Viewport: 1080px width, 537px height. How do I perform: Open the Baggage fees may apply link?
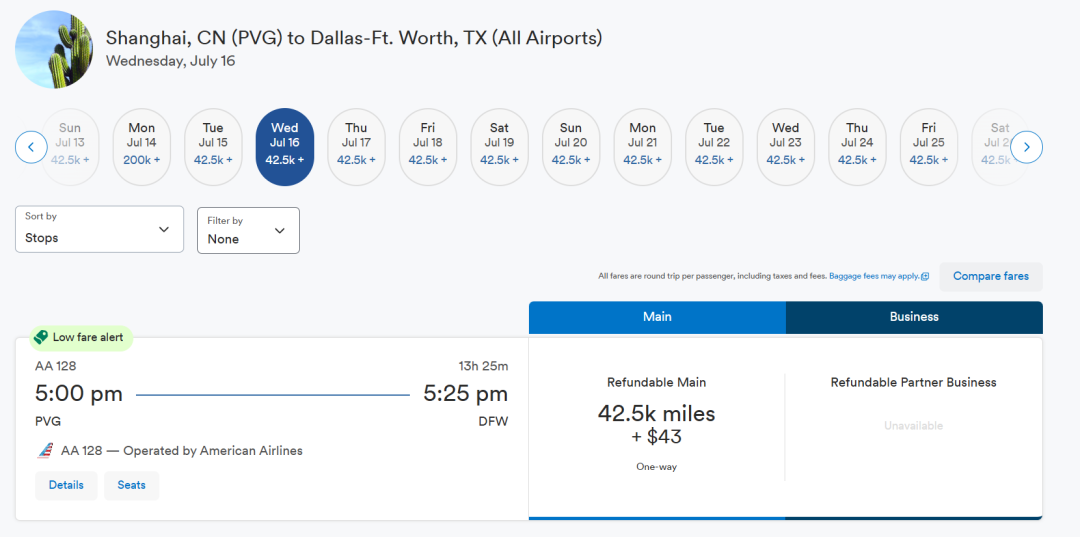click(x=874, y=277)
